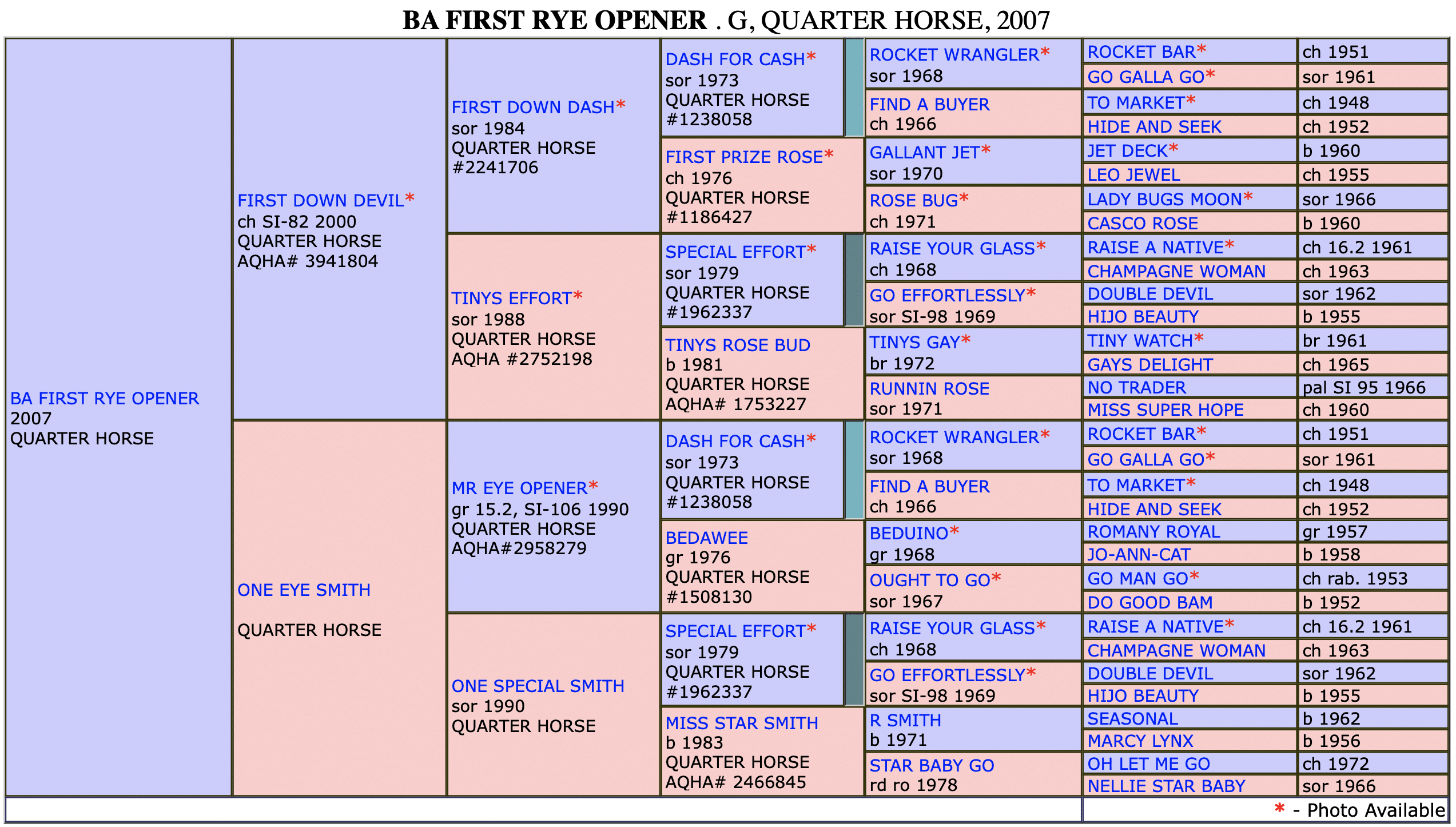Open the ROMANY ROYAL link
This screenshot has width=1456, height=827.
[x=1153, y=531]
